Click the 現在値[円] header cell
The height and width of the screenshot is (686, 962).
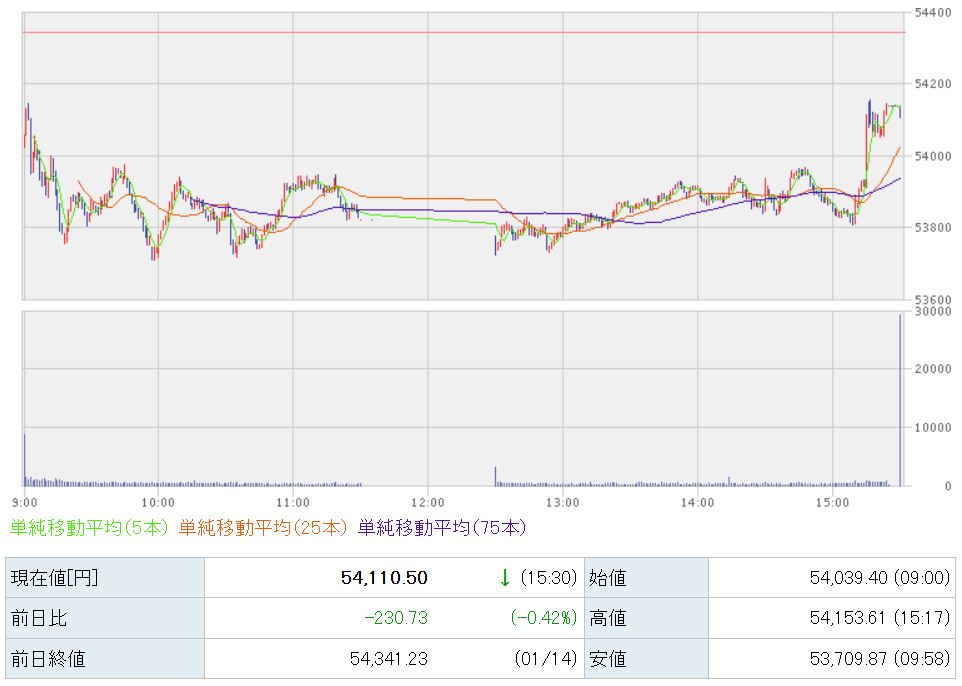[55, 578]
